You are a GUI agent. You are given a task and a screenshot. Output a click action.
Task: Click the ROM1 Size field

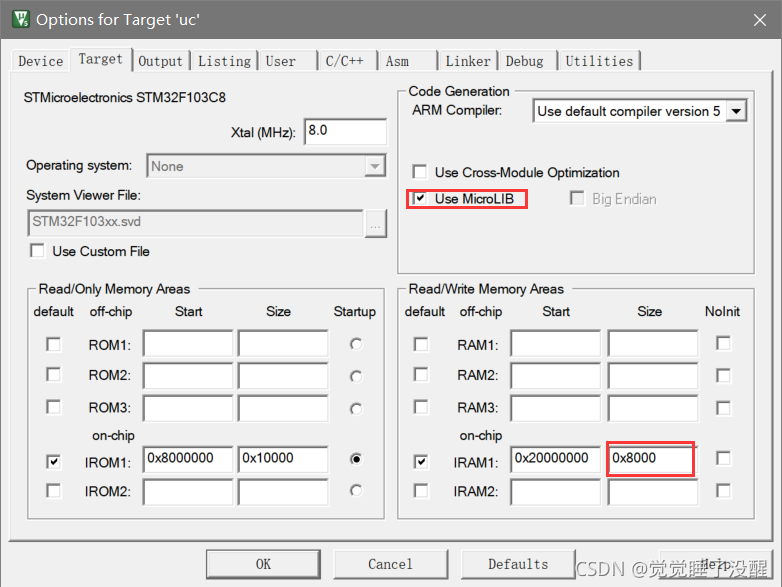(x=283, y=343)
